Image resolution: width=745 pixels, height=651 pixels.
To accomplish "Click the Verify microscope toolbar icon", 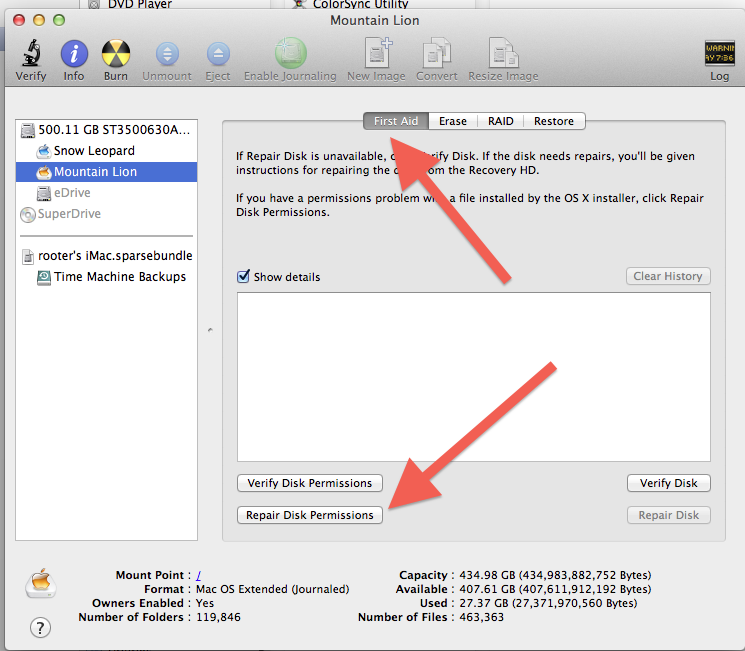I will pyautogui.click(x=31, y=53).
